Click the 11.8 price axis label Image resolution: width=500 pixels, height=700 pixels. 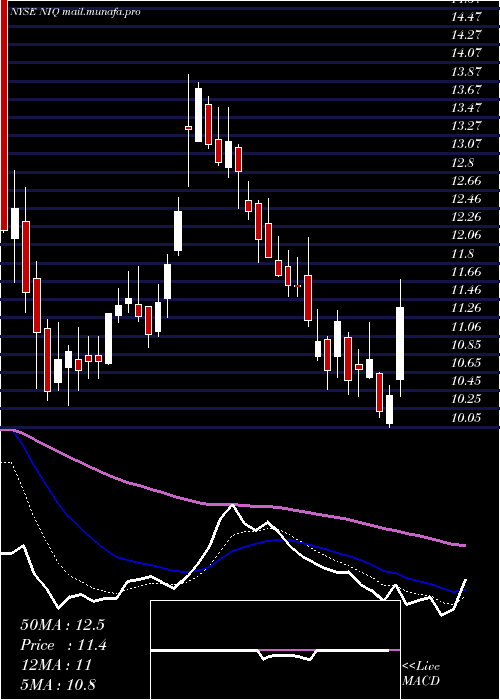[462, 254]
